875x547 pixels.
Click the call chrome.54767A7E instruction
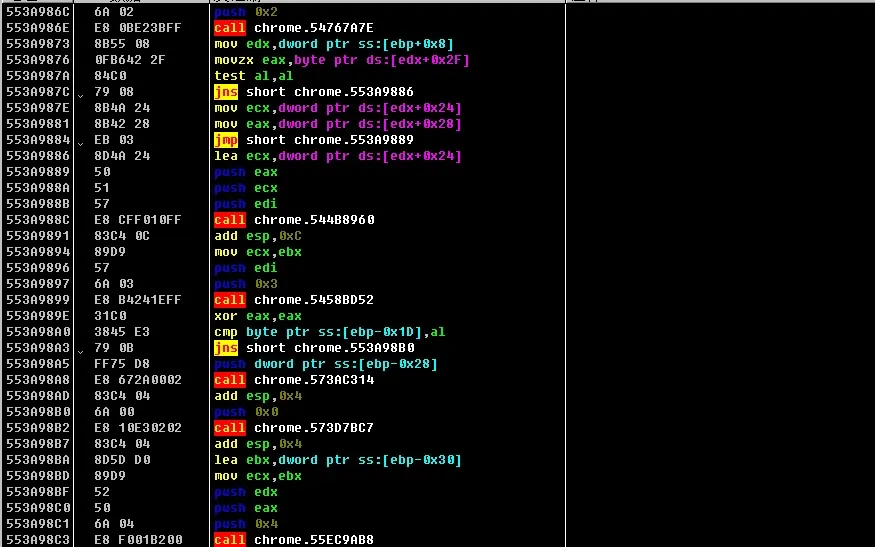[294, 28]
